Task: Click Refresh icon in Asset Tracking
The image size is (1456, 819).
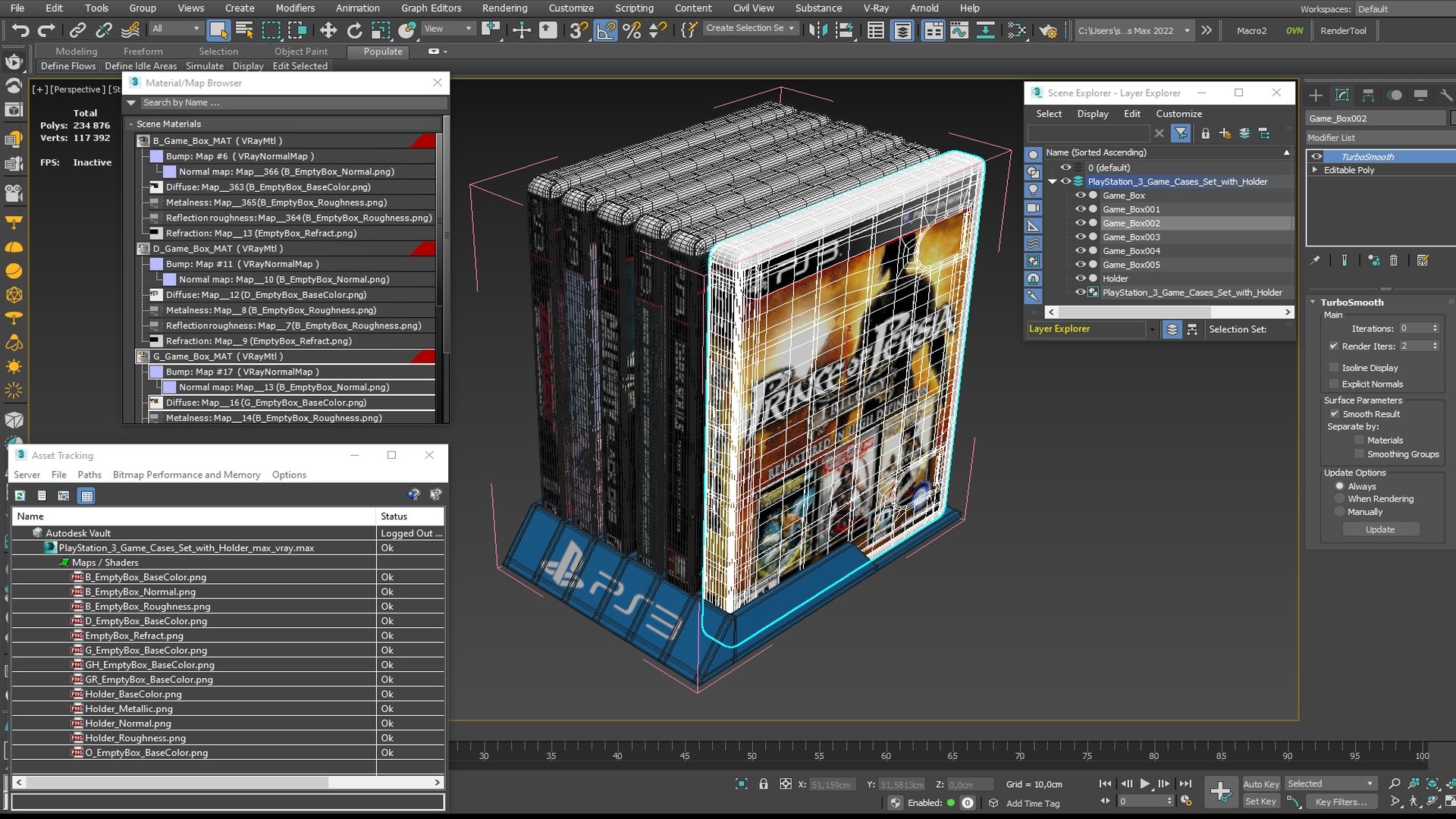Action: pyautogui.click(x=20, y=496)
